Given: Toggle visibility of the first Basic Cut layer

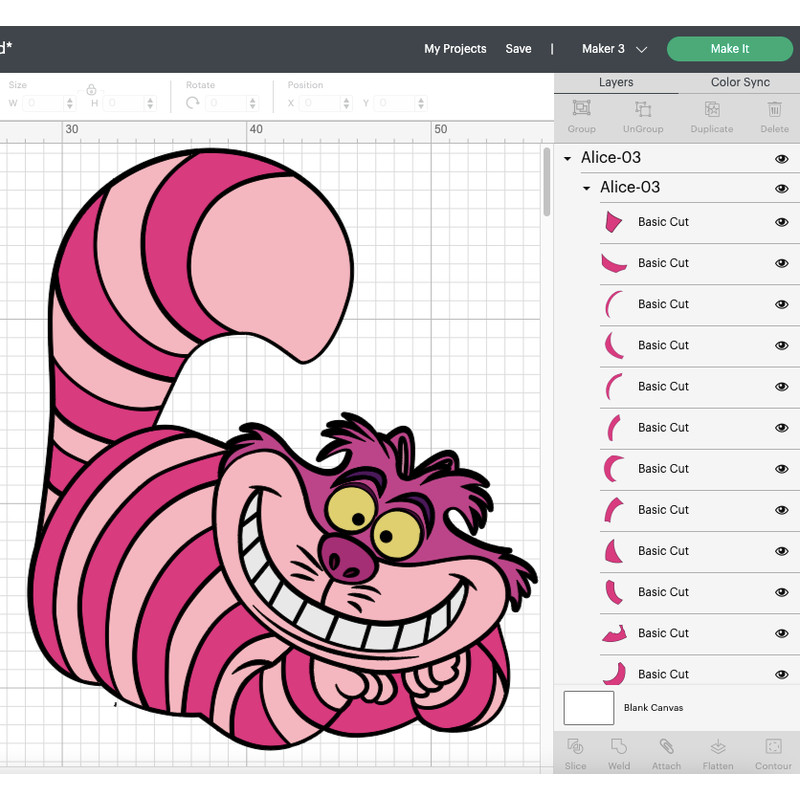Looking at the screenshot, I should click(x=781, y=222).
